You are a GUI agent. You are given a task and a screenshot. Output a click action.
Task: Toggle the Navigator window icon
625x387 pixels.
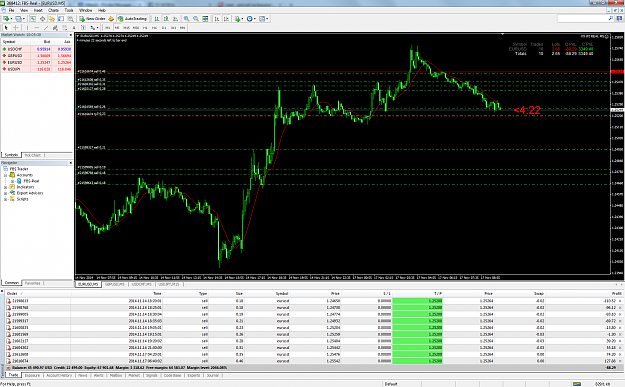coord(51,19)
